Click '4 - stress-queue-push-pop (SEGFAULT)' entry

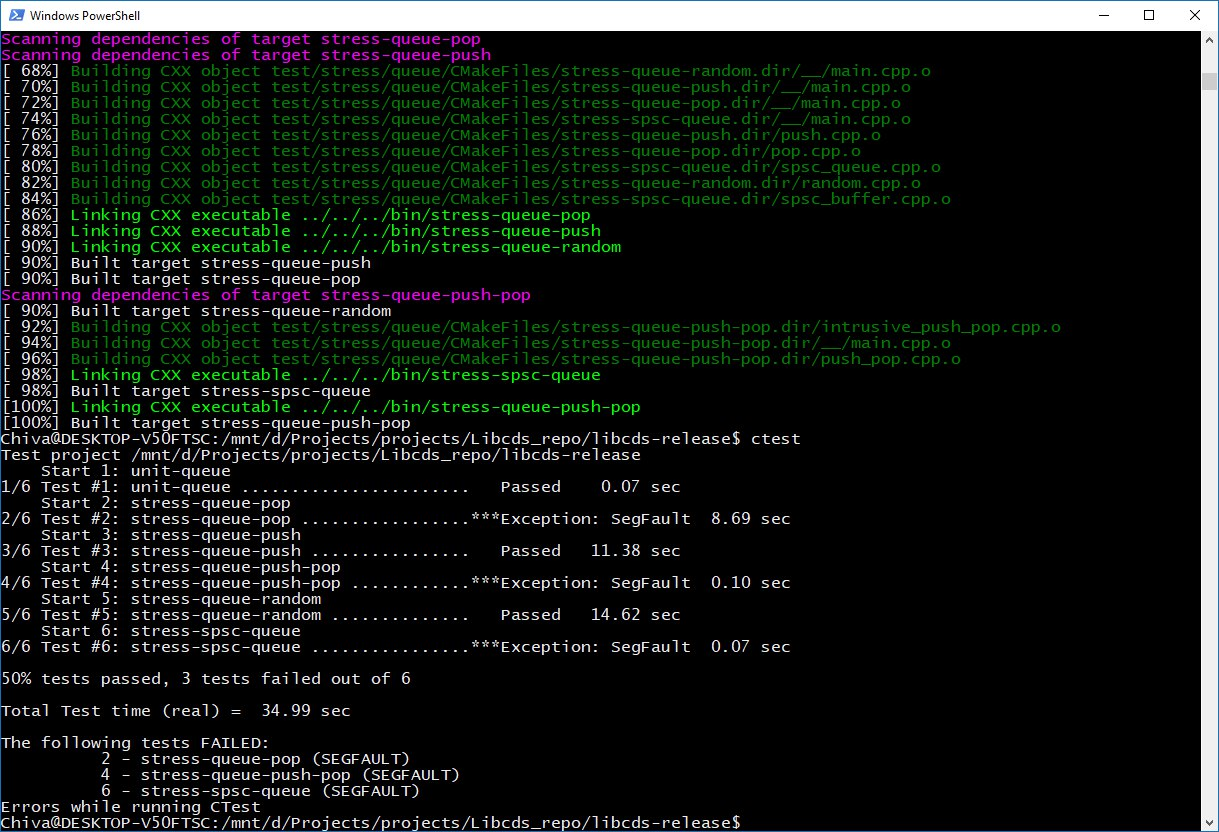pyautogui.click(x=281, y=775)
